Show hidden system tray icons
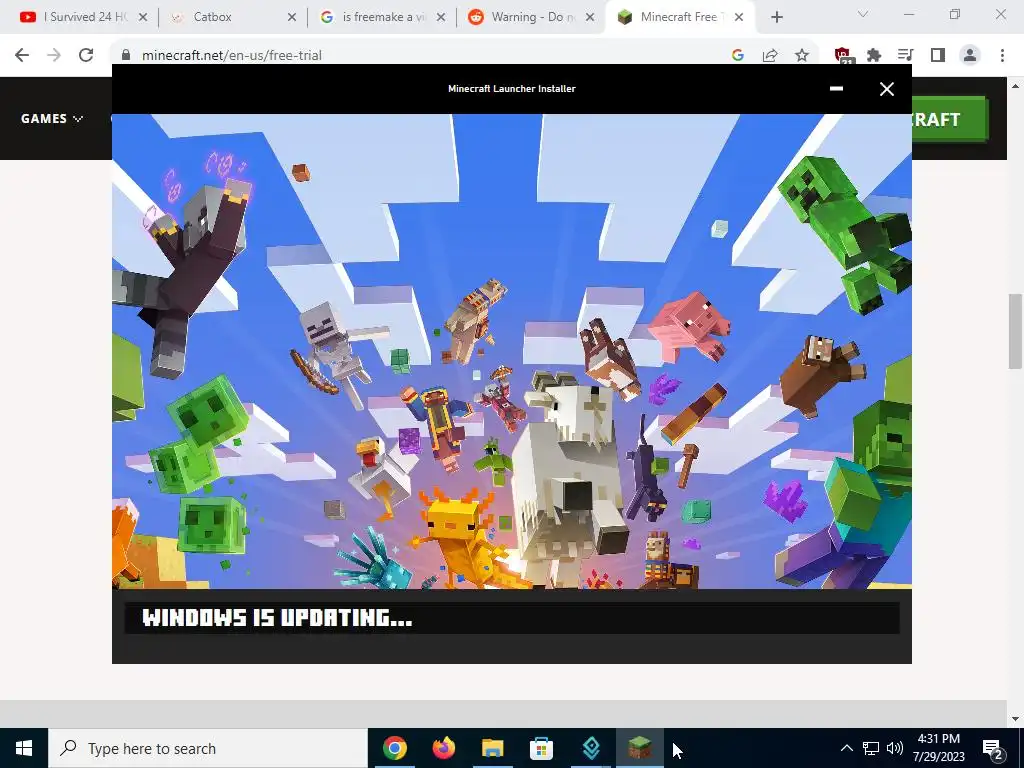Image resolution: width=1024 pixels, height=768 pixels. 846,748
